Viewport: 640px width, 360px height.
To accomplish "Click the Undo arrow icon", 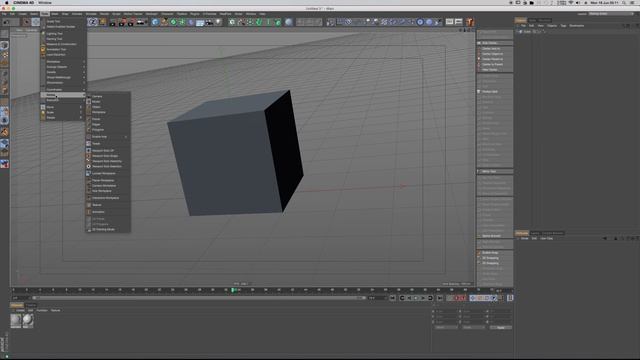I will 6,22.
